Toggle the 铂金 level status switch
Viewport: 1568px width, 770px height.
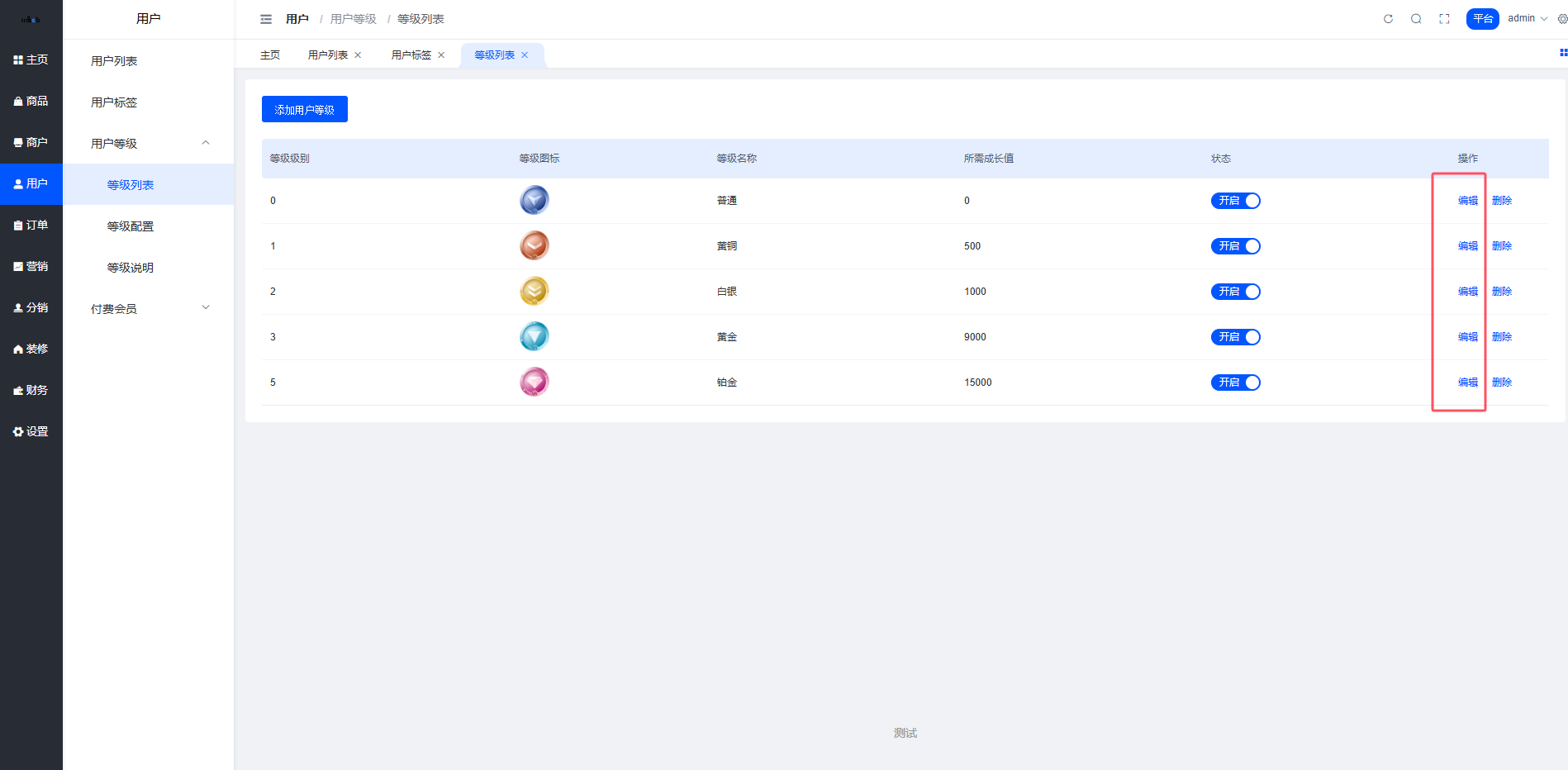pyautogui.click(x=1235, y=383)
